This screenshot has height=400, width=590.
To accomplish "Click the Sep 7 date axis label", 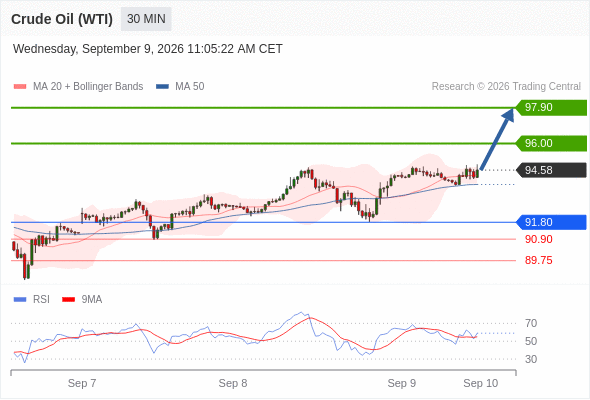I will (82, 383).
